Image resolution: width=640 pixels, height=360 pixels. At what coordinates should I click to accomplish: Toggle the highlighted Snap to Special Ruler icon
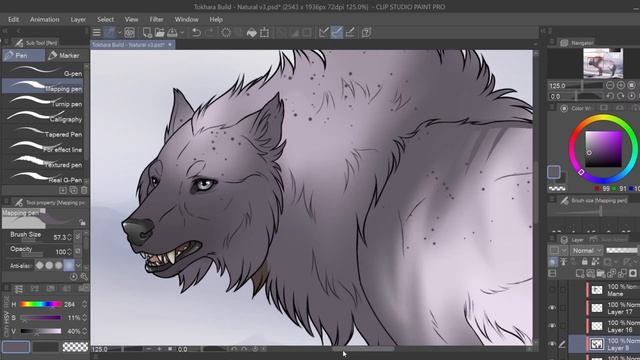[x=337, y=33]
